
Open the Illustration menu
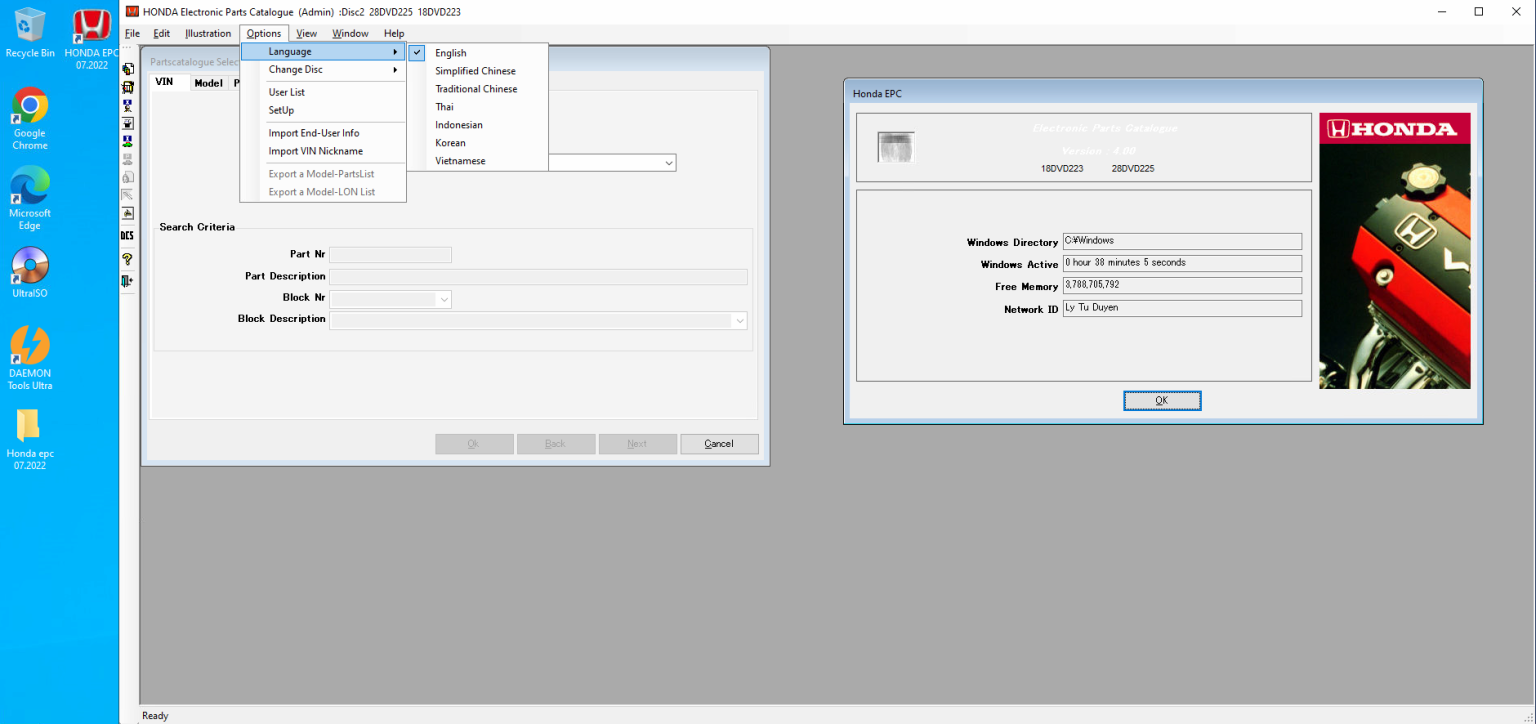pyautogui.click(x=207, y=32)
